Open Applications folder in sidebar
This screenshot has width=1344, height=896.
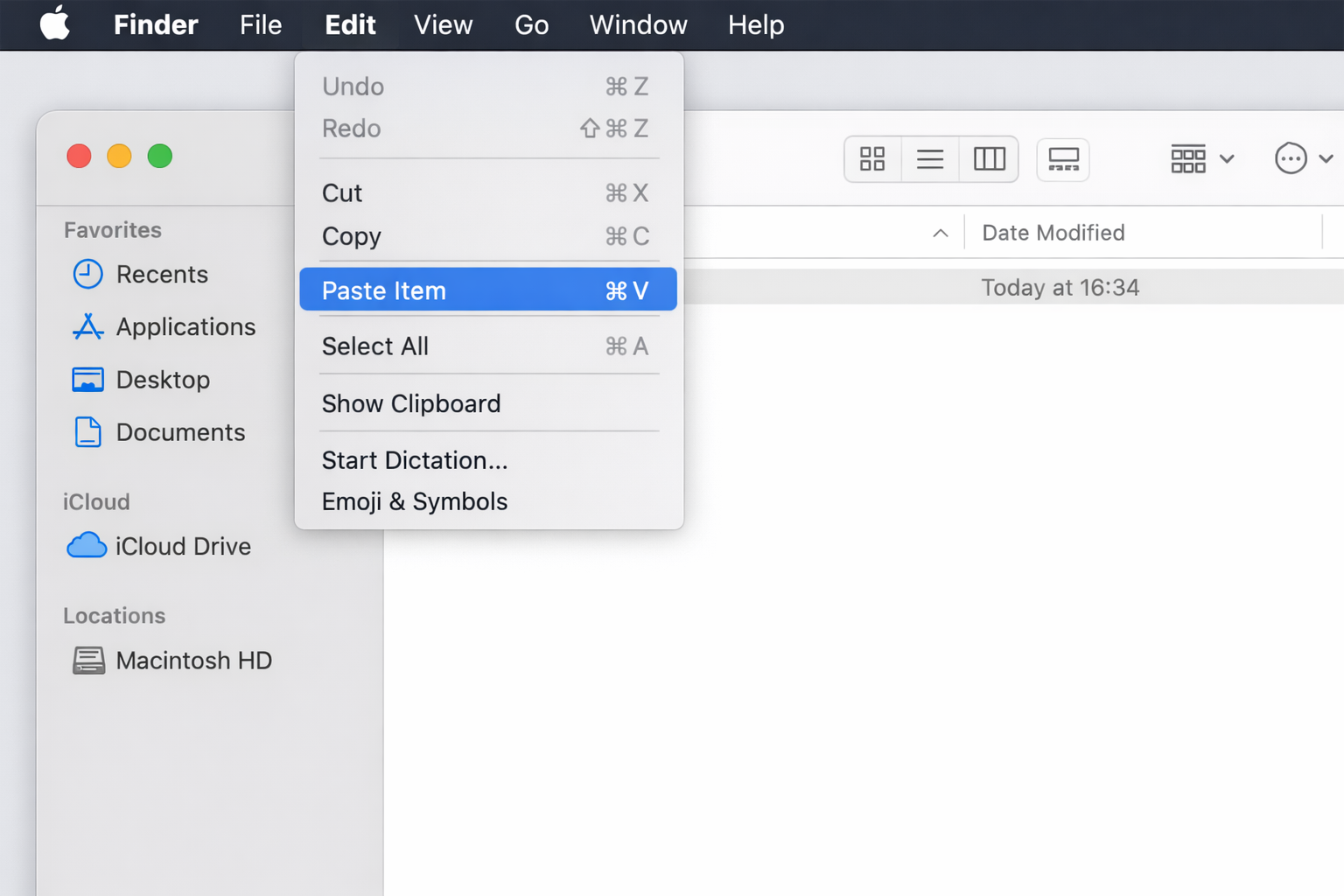(185, 327)
